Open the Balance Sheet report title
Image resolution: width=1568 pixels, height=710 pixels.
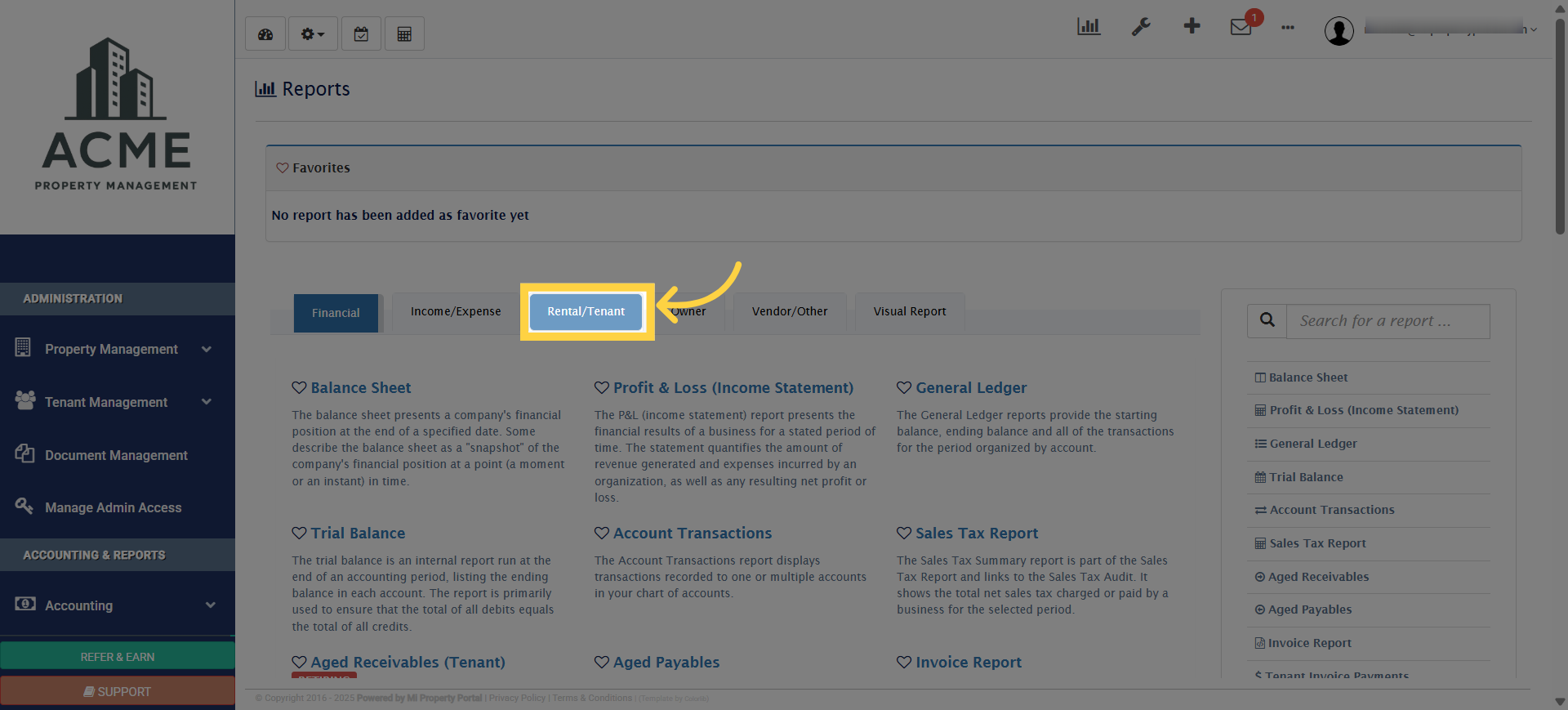tap(361, 387)
